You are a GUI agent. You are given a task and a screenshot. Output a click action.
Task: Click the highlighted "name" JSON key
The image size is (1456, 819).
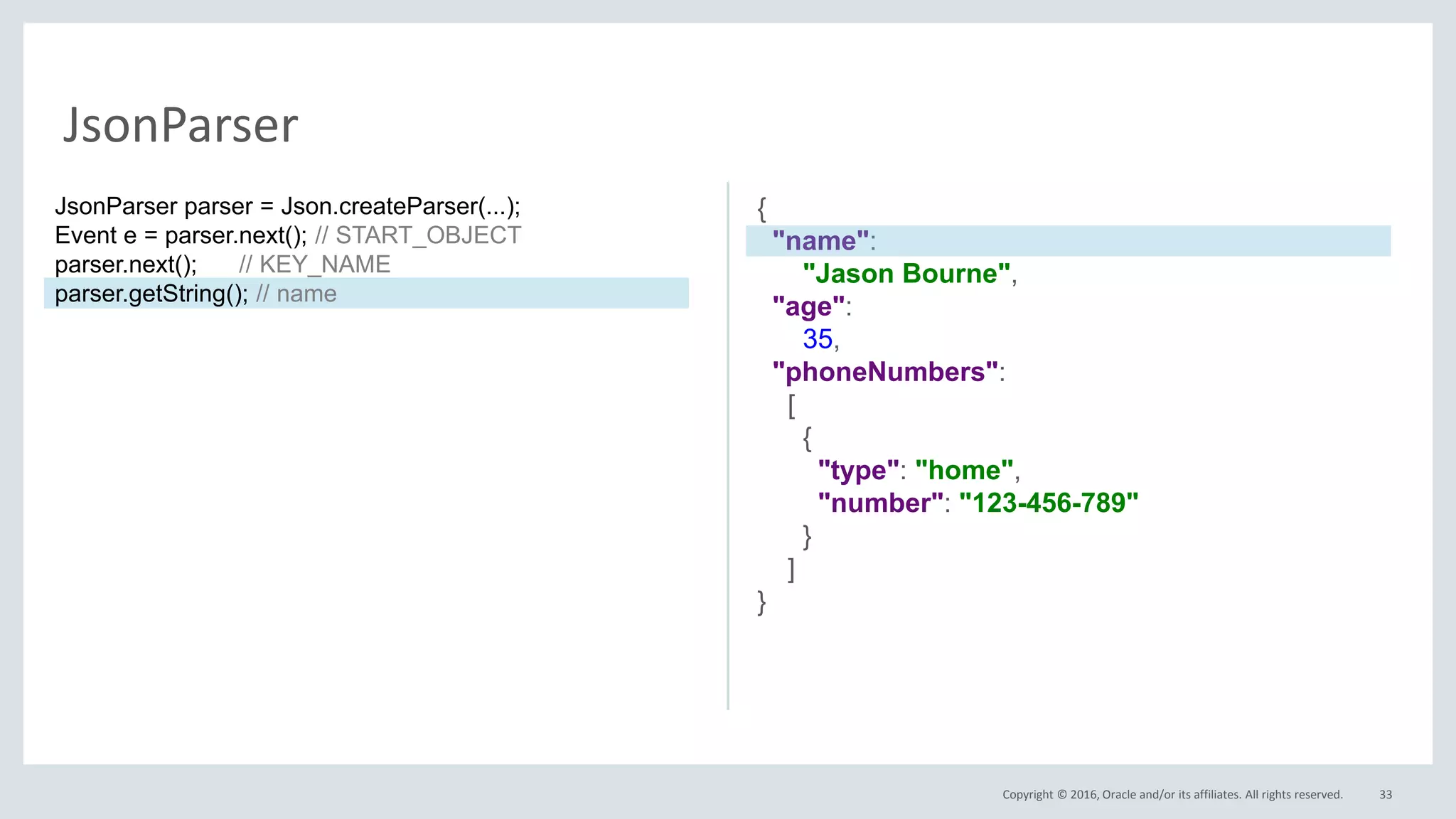[x=820, y=241]
